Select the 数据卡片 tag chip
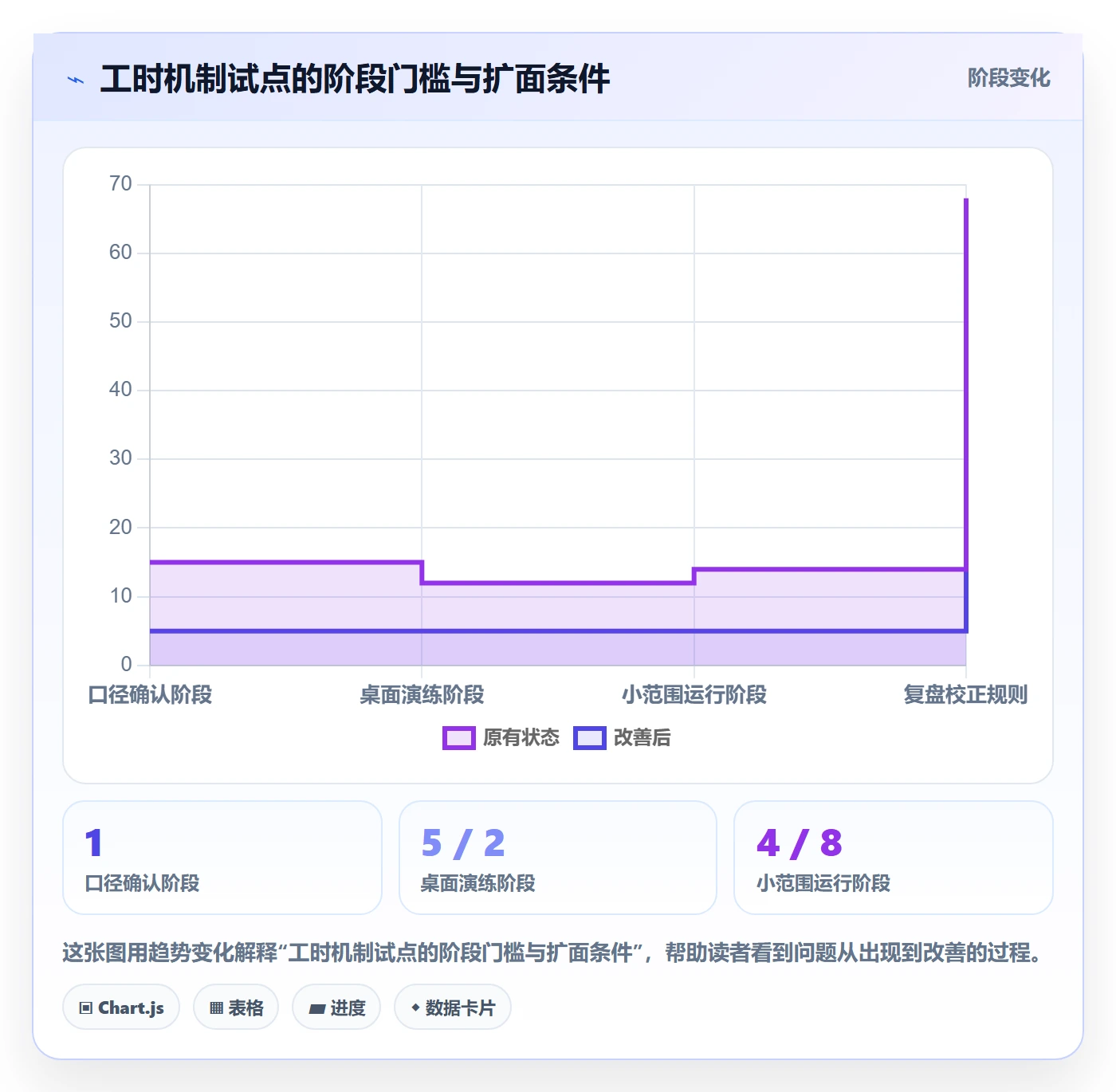This screenshot has height=1092, width=1116. pyautogui.click(x=453, y=1008)
